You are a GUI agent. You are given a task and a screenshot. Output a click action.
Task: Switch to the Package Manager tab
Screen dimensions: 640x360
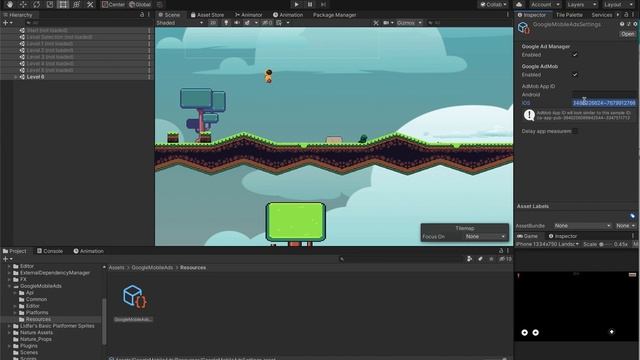334,15
